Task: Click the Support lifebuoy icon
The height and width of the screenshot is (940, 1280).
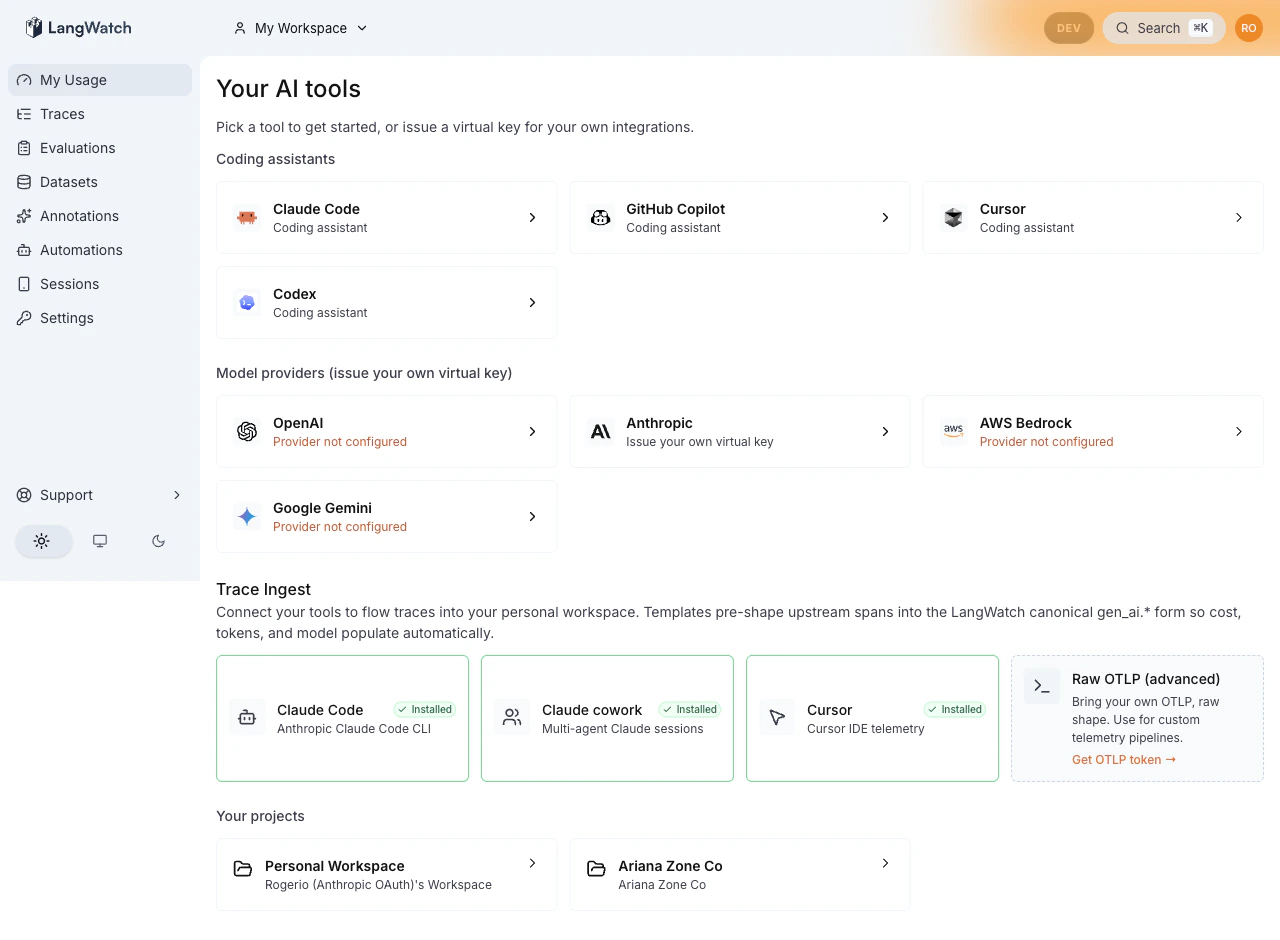Action: click(x=24, y=495)
